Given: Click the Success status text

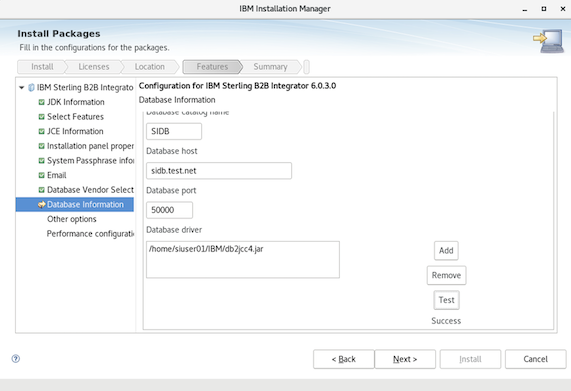Looking at the screenshot, I should point(446,321).
